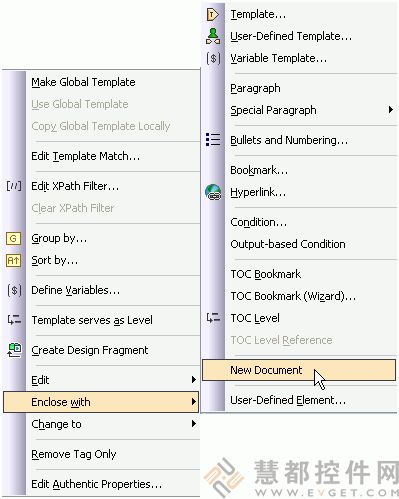
Task: Expand the Edit submenu arrow
Action: (x=193, y=380)
